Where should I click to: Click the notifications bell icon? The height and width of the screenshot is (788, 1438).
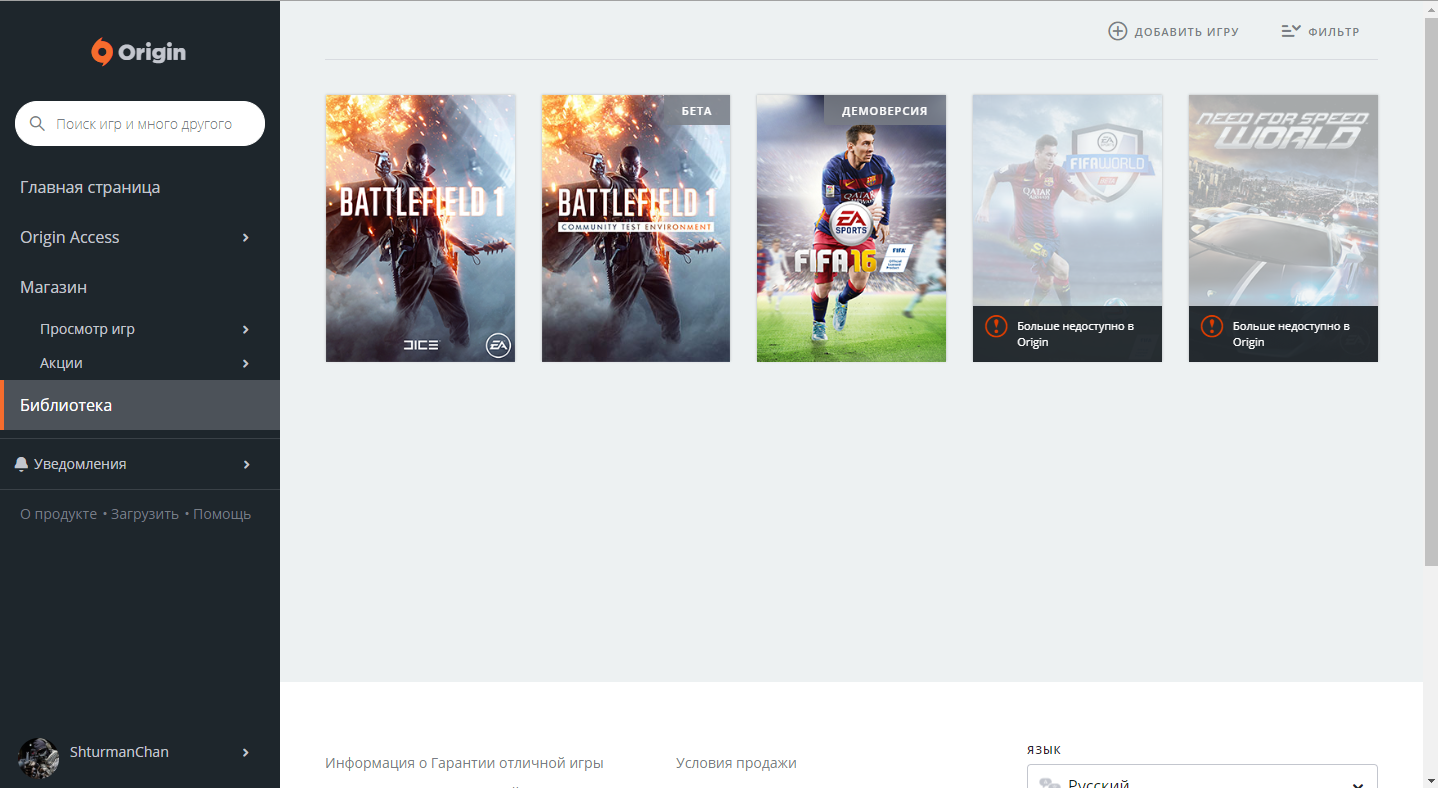point(21,464)
